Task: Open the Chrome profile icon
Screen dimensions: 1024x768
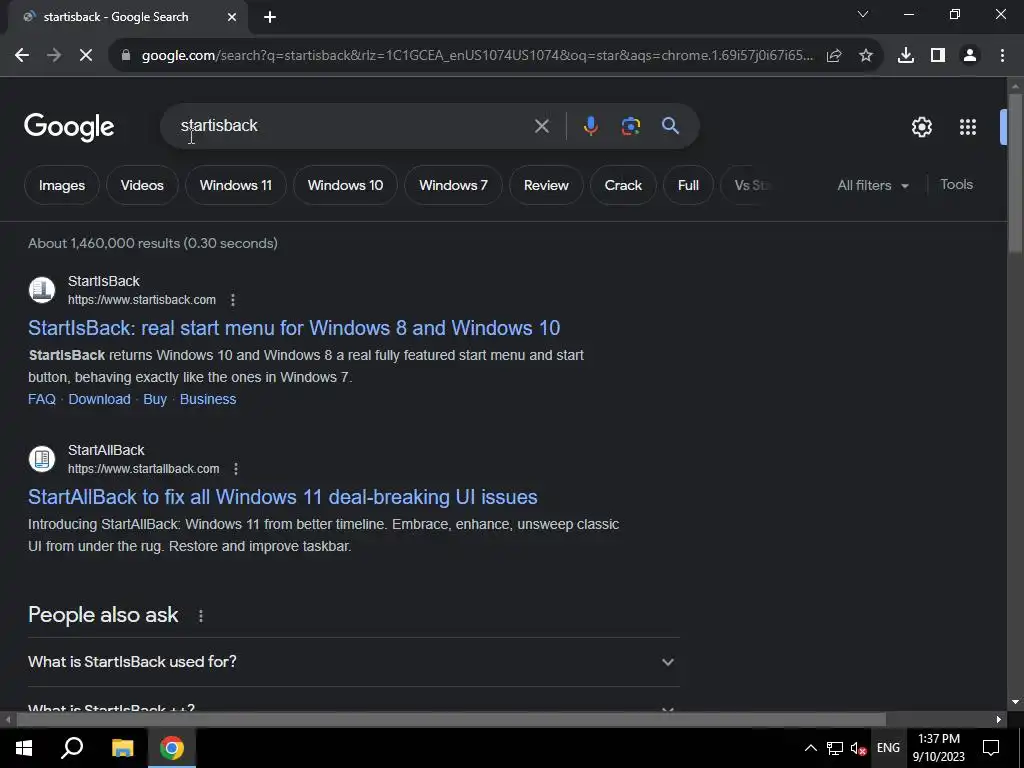Action: 970,56
